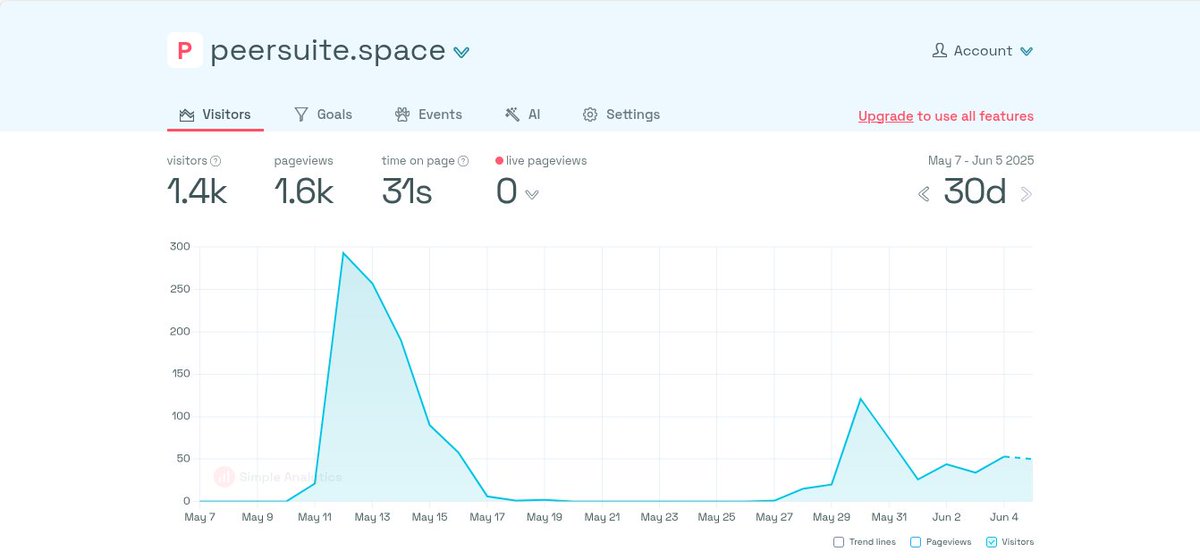Open the 30d date range selector
Viewport: 1200px width, 560px height.
click(x=975, y=191)
